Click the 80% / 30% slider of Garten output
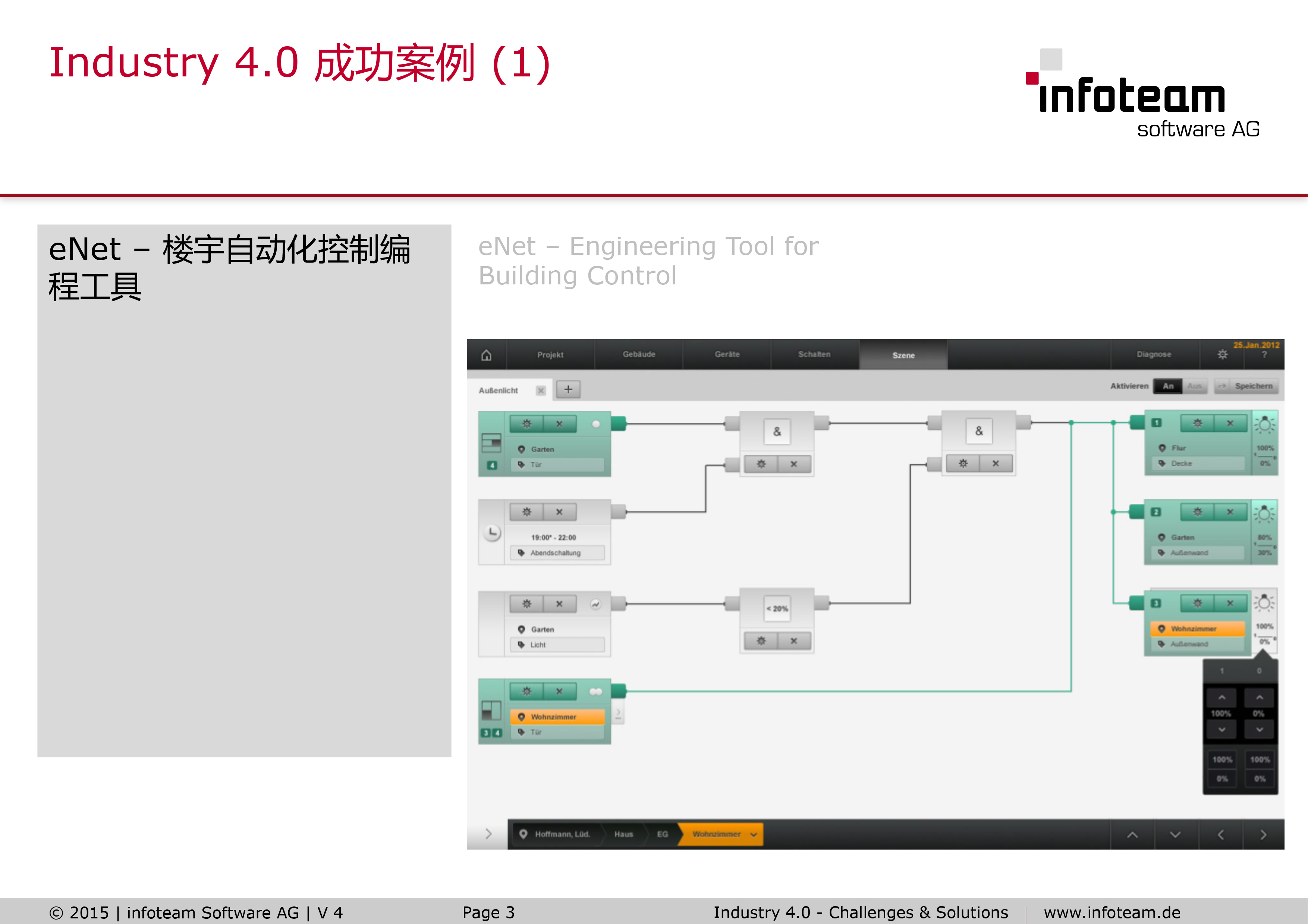Screen dimensions: 1308x924 [x=1265, y=545]
